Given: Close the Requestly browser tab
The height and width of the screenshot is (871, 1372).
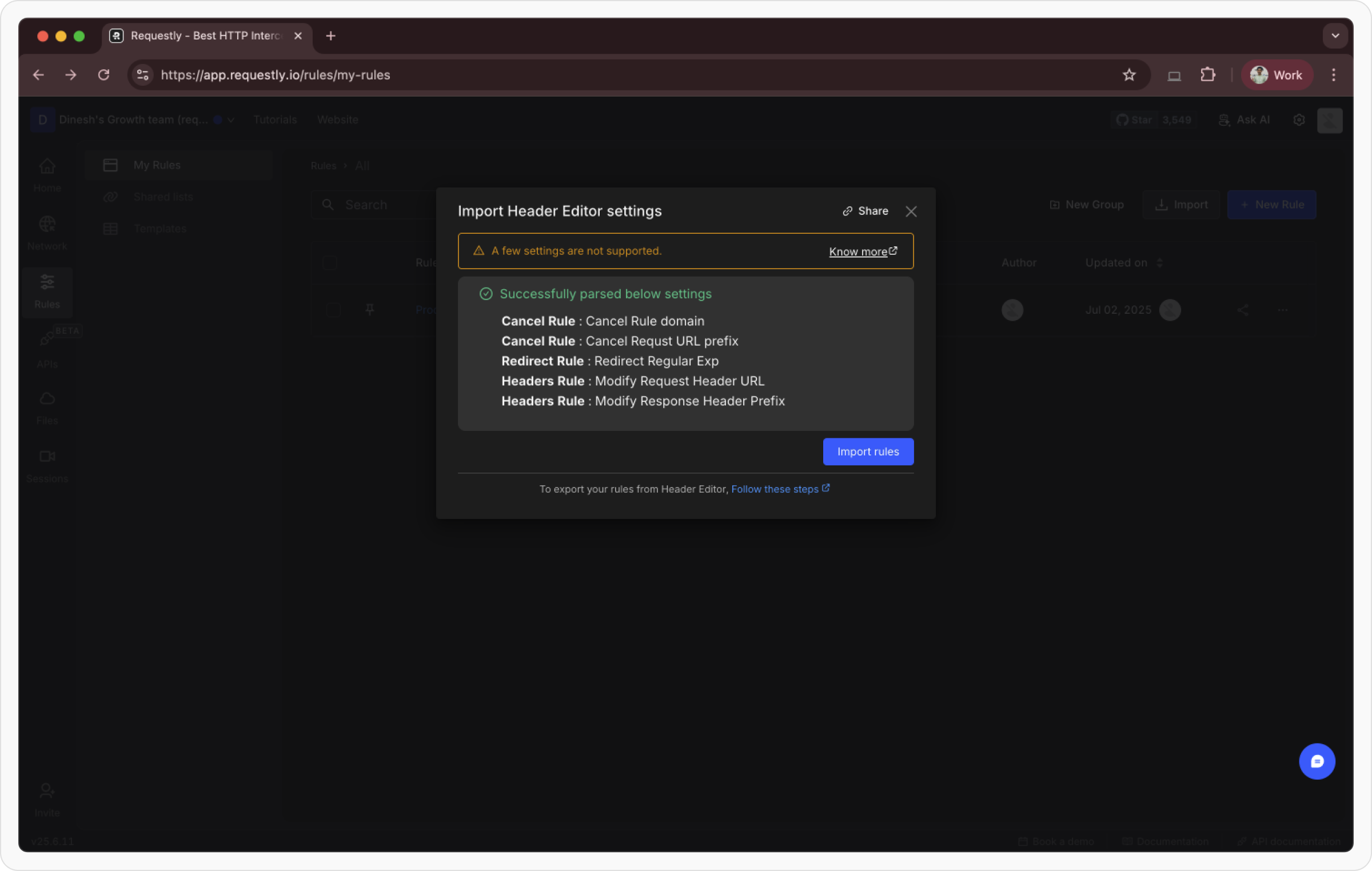Looking at the screenshot, I should [298, 35].
